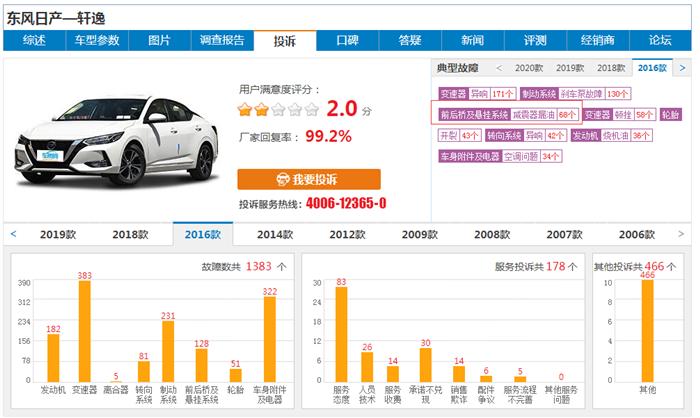Viewport: 700px width, 418px height.
Task: Open the 变速器 顿挫 58个 fault tag
Action: point(619,115)
